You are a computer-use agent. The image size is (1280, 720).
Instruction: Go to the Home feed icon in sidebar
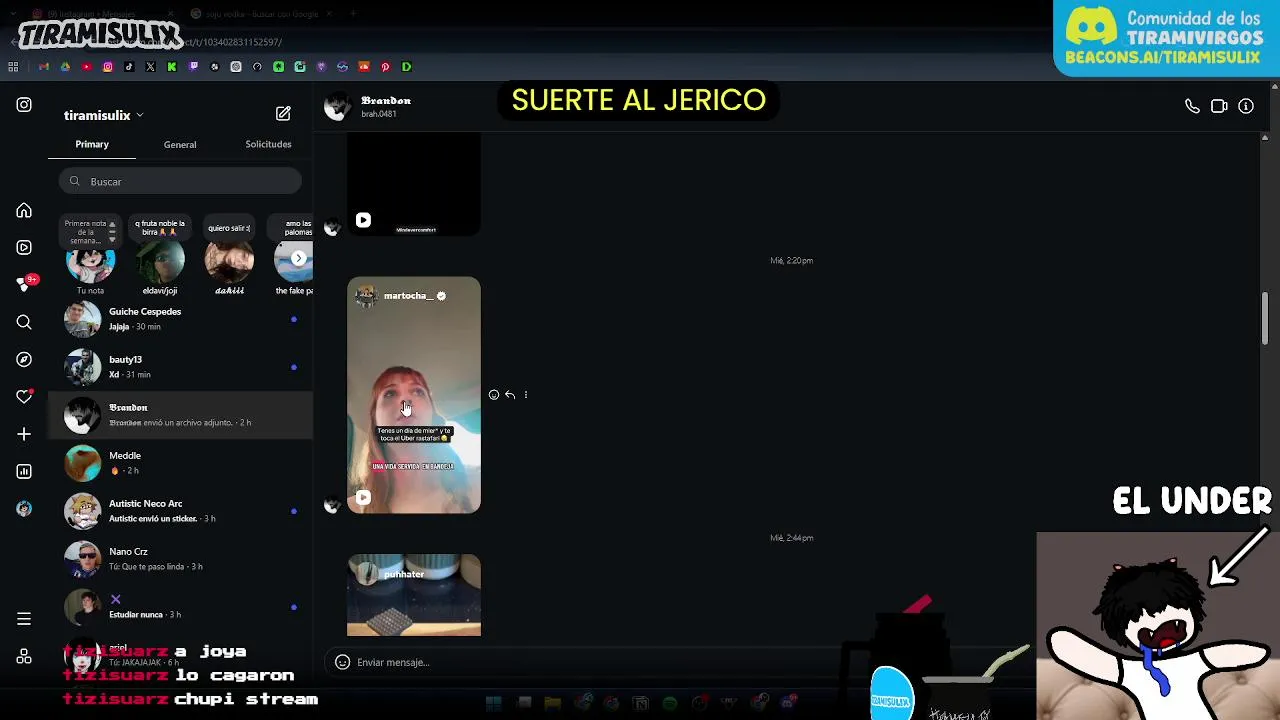pyautogui.click(x=24, y=211)
